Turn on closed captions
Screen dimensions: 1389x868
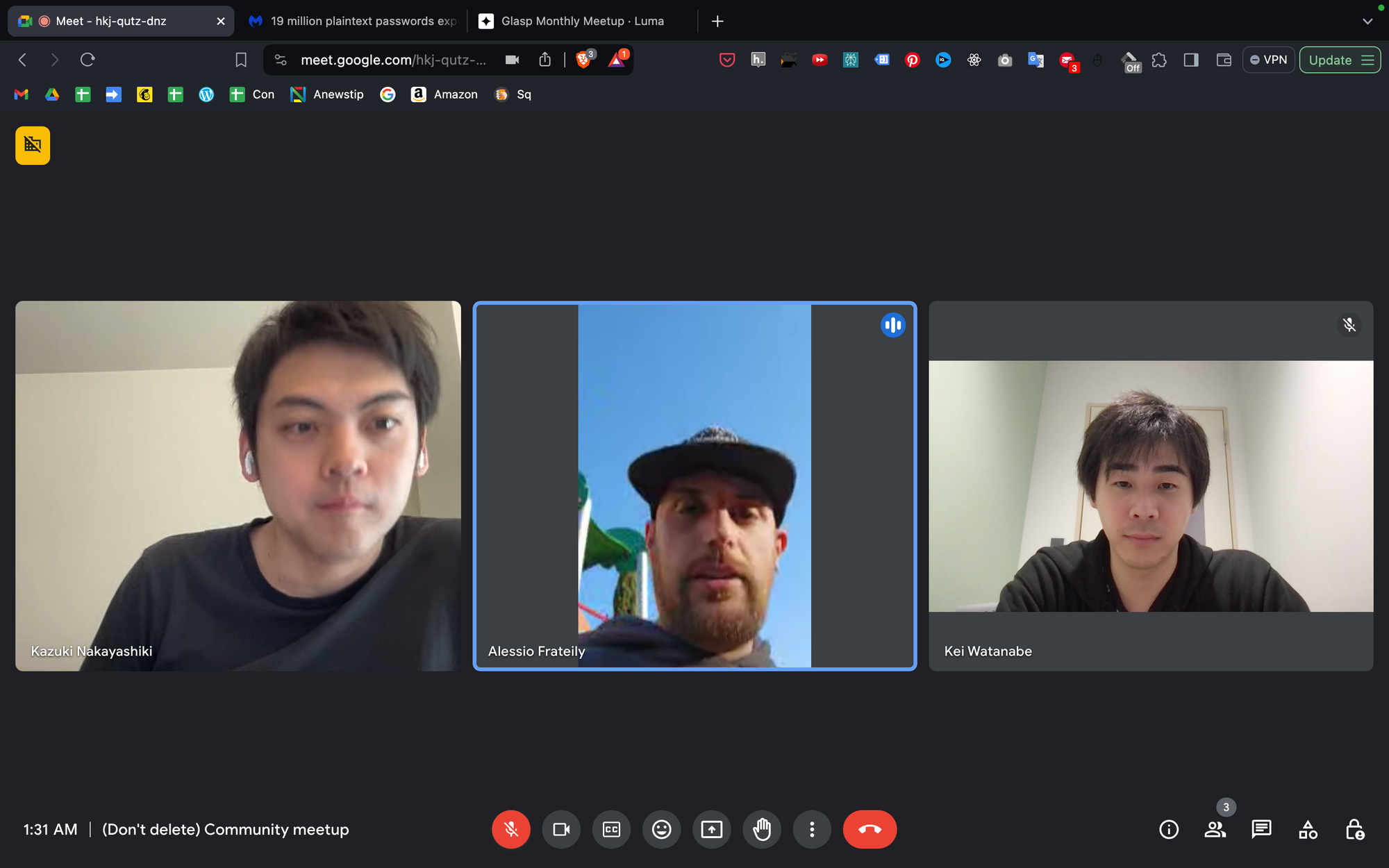pyautogui.click(x=611, y=829)
